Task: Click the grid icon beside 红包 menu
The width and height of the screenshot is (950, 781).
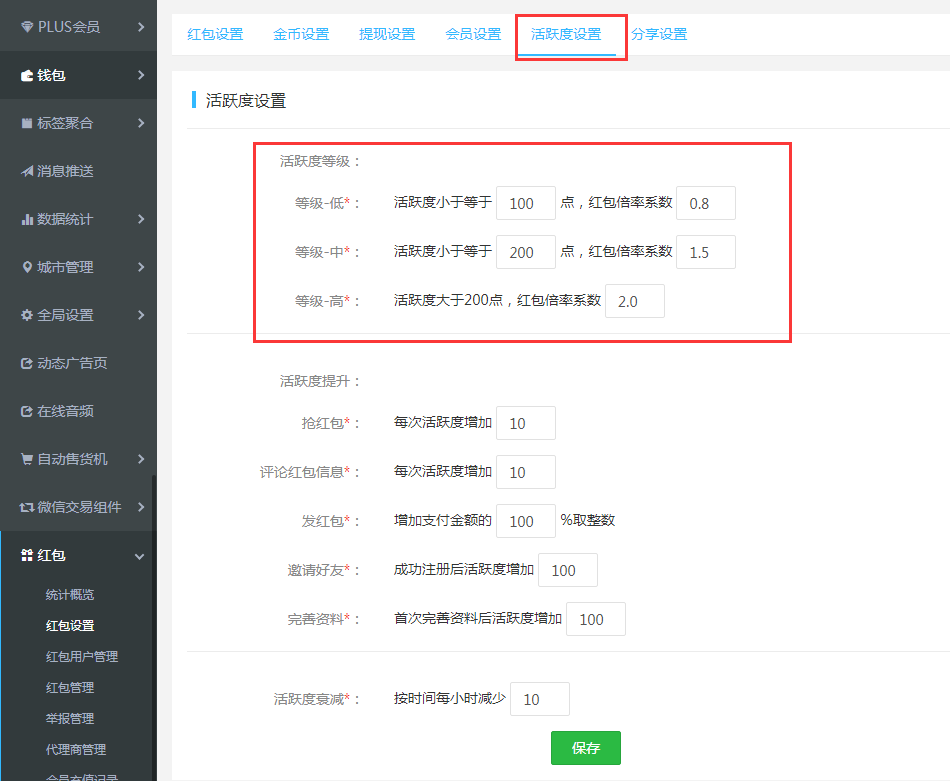Action: 27,555
